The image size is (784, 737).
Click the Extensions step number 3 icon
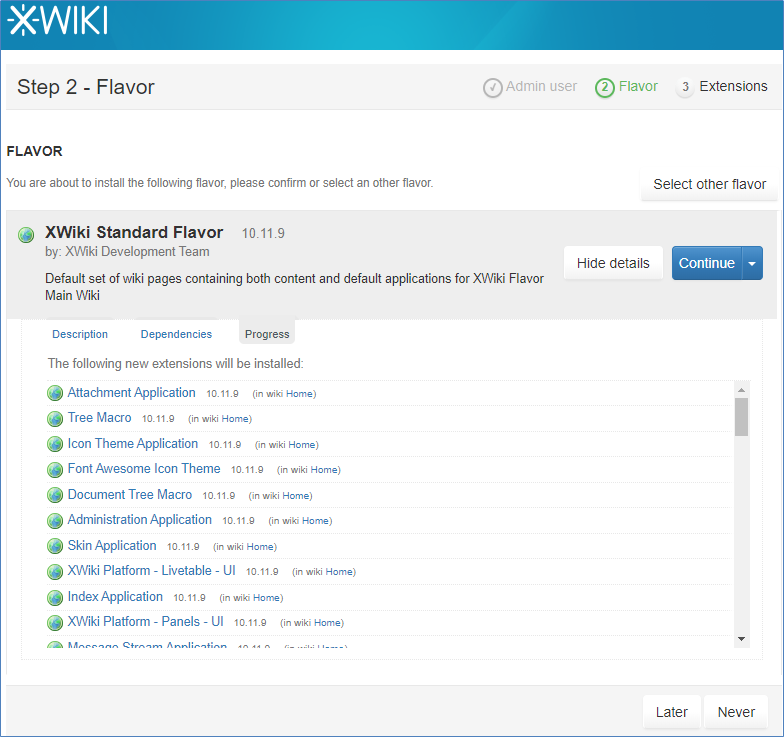[x=685, y=87]
